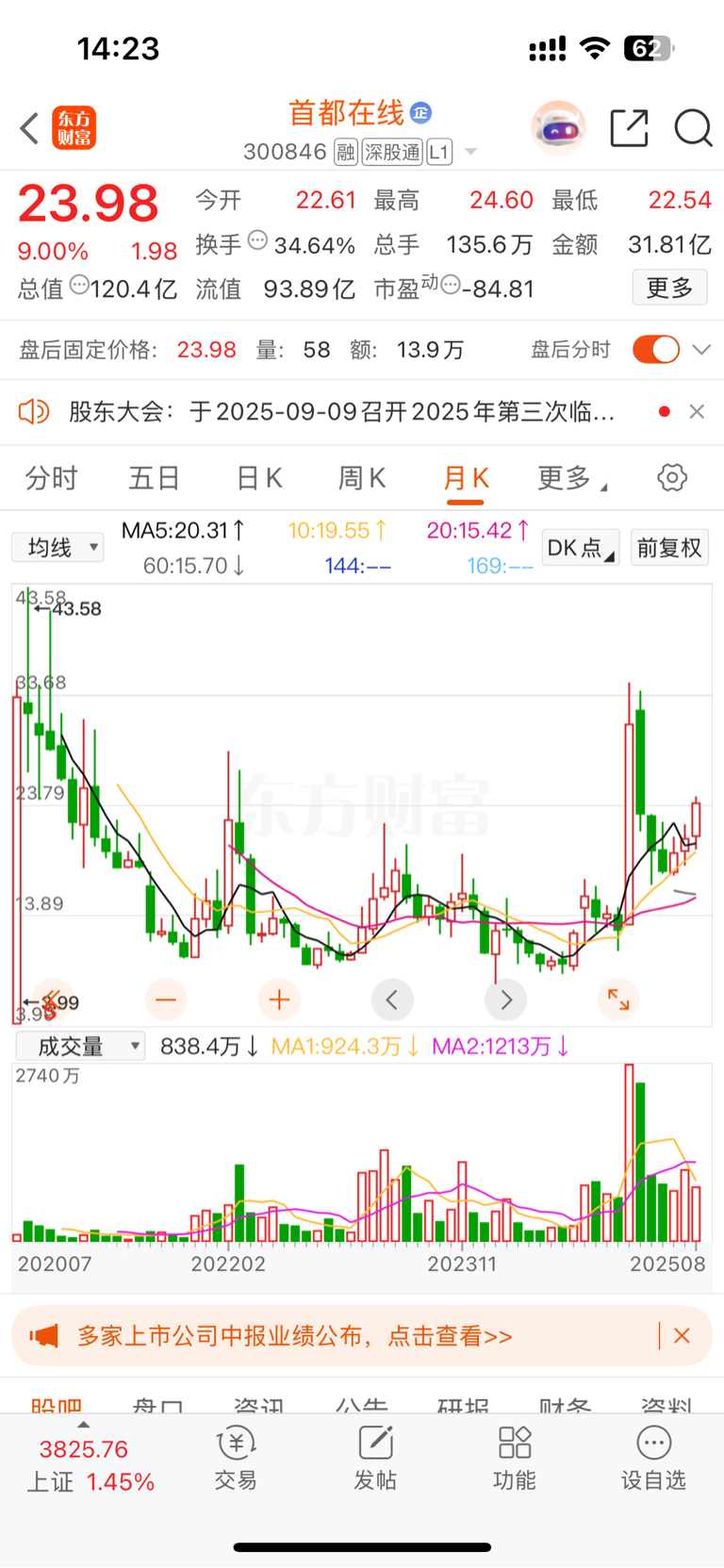Zoom in chart with plus button
This screenshot has height=1568, width=724.
279,999
